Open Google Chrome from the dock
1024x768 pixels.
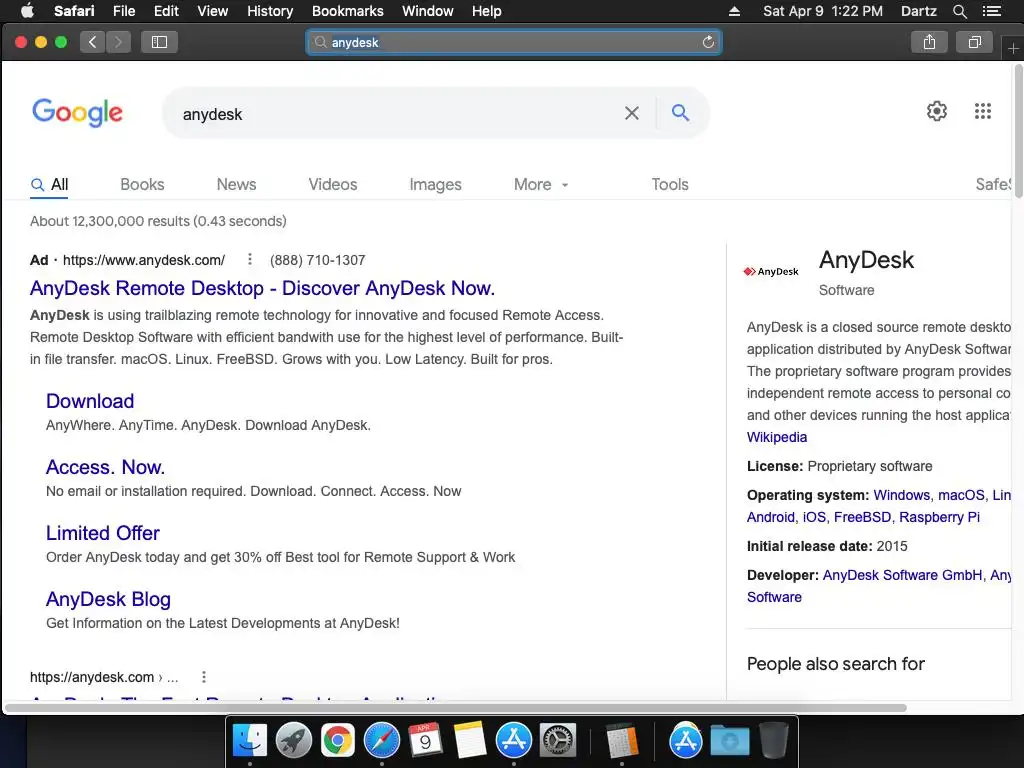(337, 741)
